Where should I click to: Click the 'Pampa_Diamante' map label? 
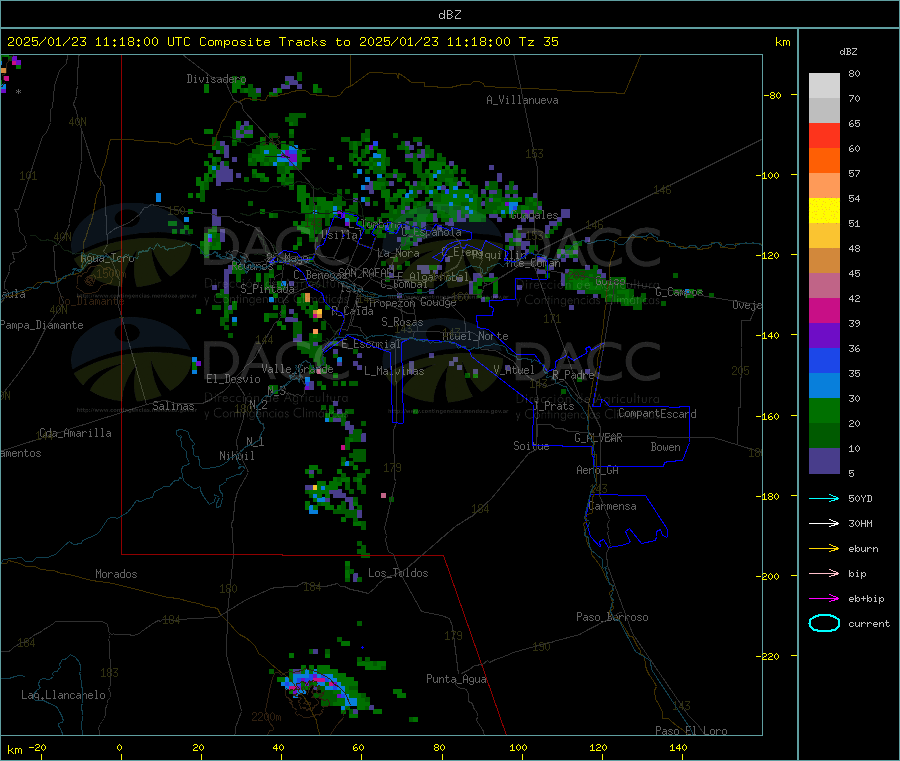pos(41,325)
